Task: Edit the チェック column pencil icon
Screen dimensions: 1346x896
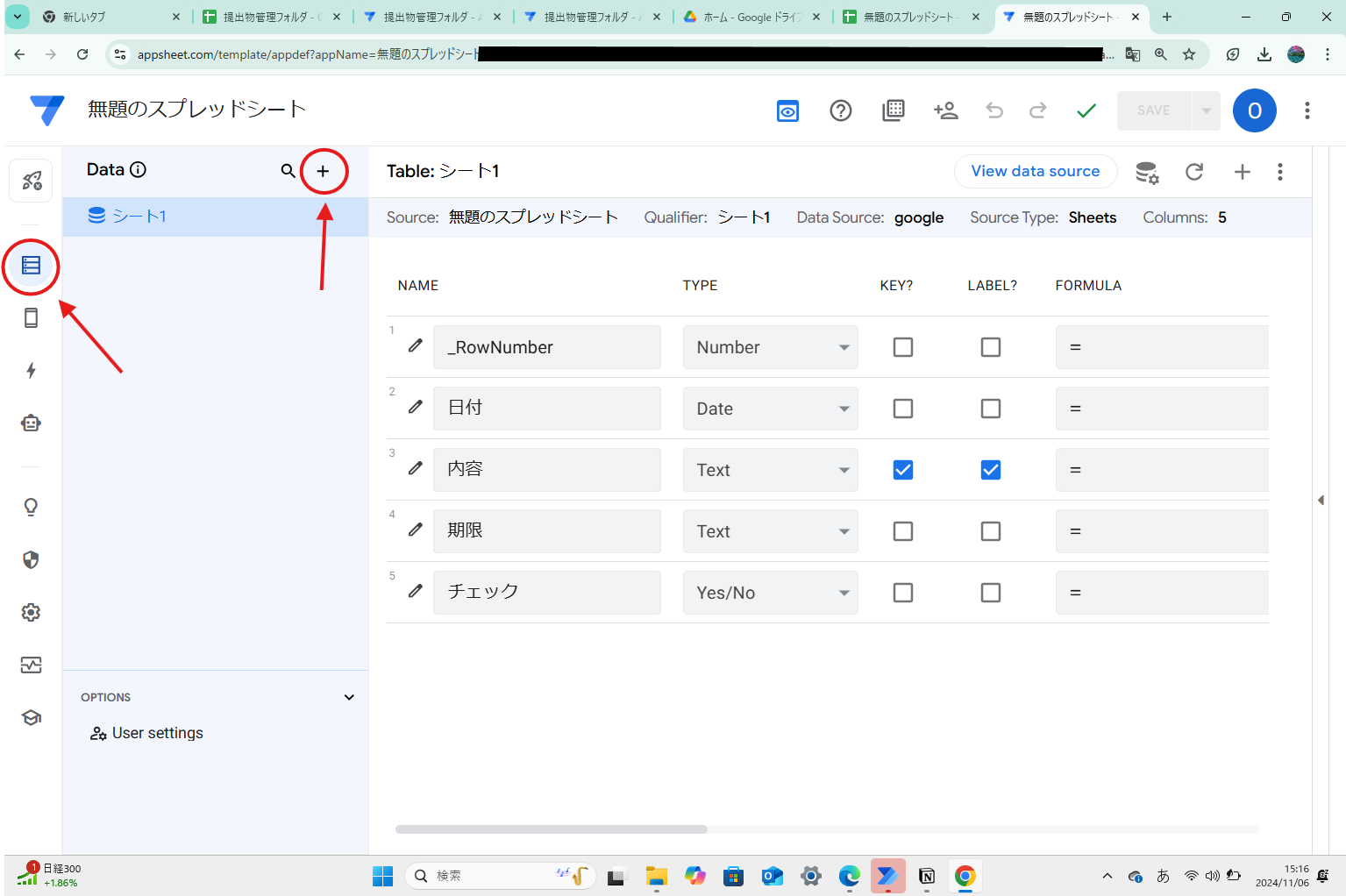Action: [x=416, y=591]
